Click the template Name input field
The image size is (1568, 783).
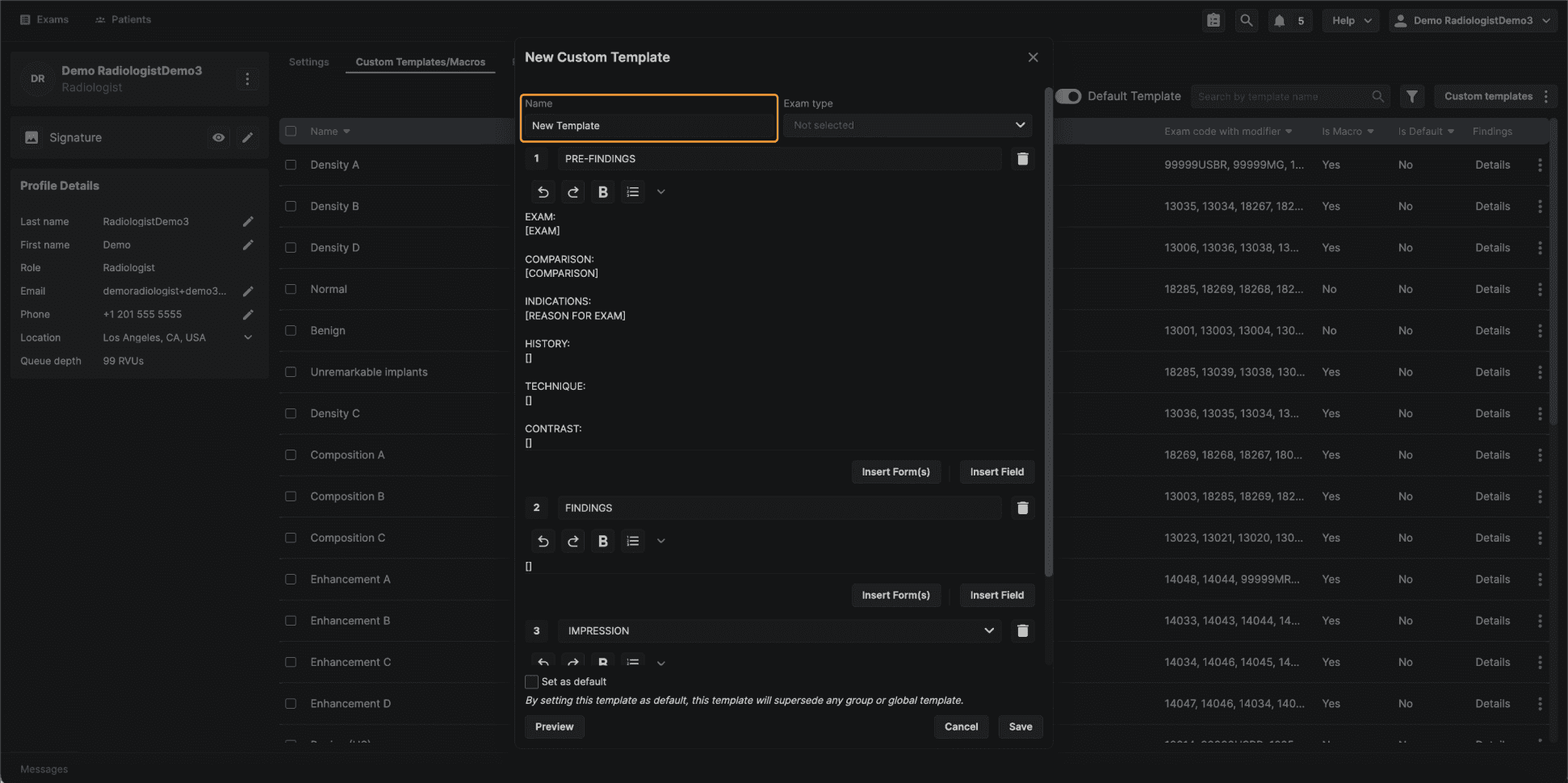(x=649, y=125)
